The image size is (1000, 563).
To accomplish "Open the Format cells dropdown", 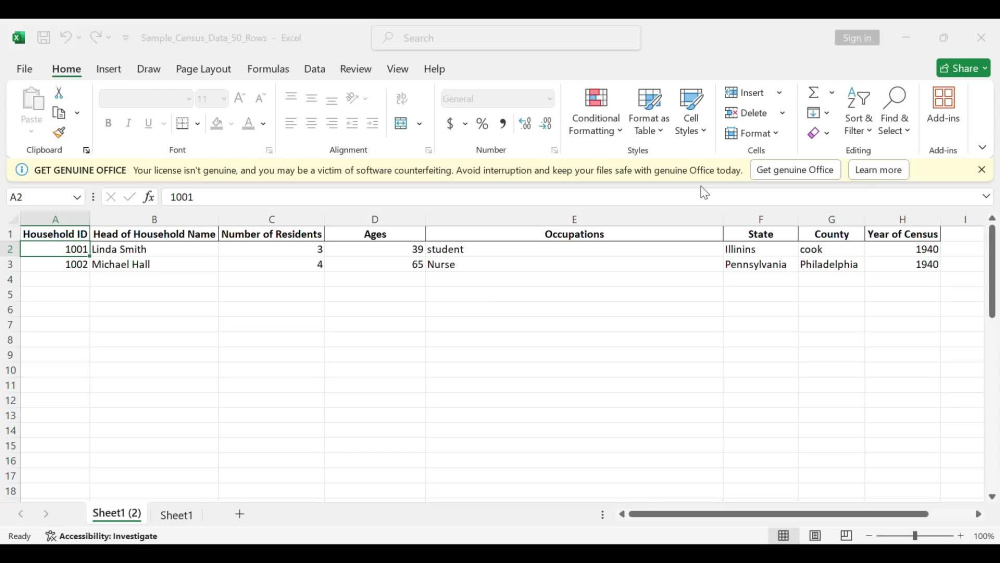I will (753, 133).
